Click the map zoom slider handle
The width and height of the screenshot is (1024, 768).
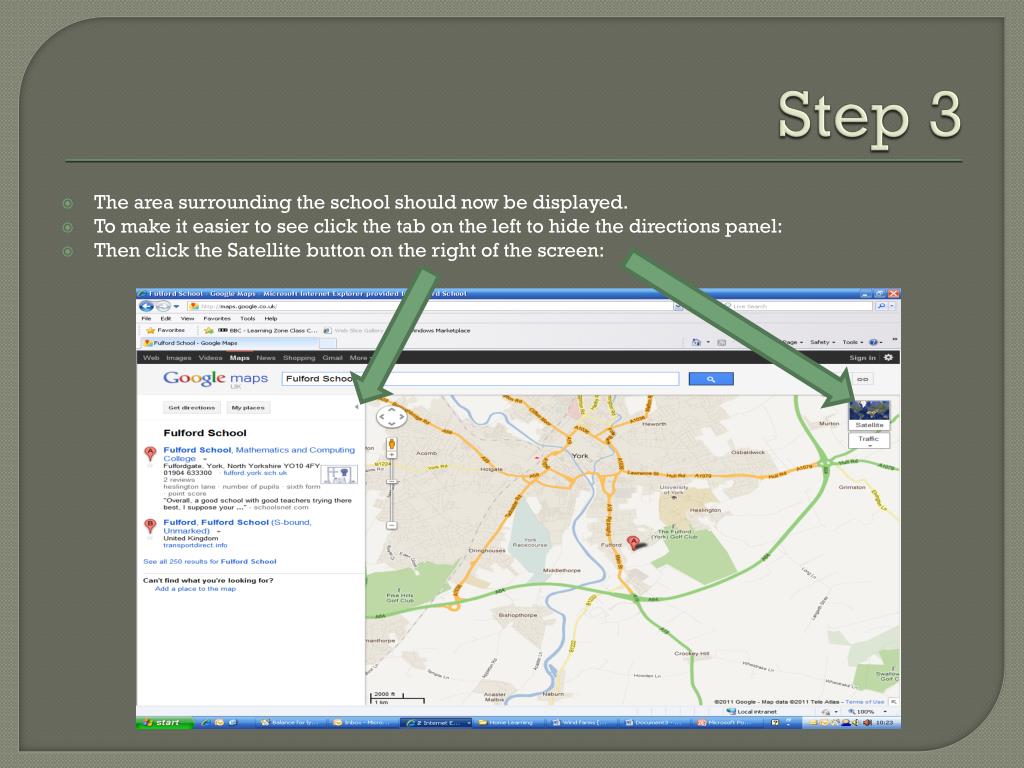click(391, 481)
